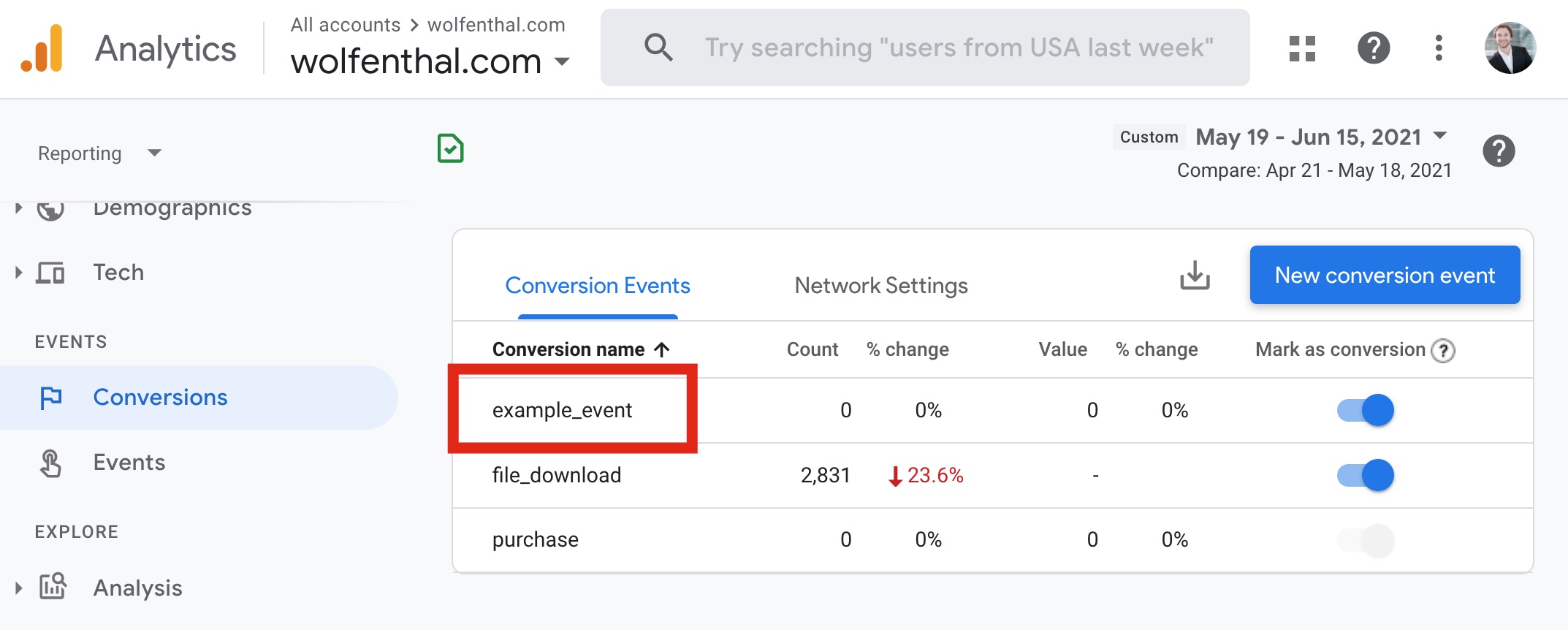
Task: Switch to the Network Settings tab
Action: pos(881,286)
